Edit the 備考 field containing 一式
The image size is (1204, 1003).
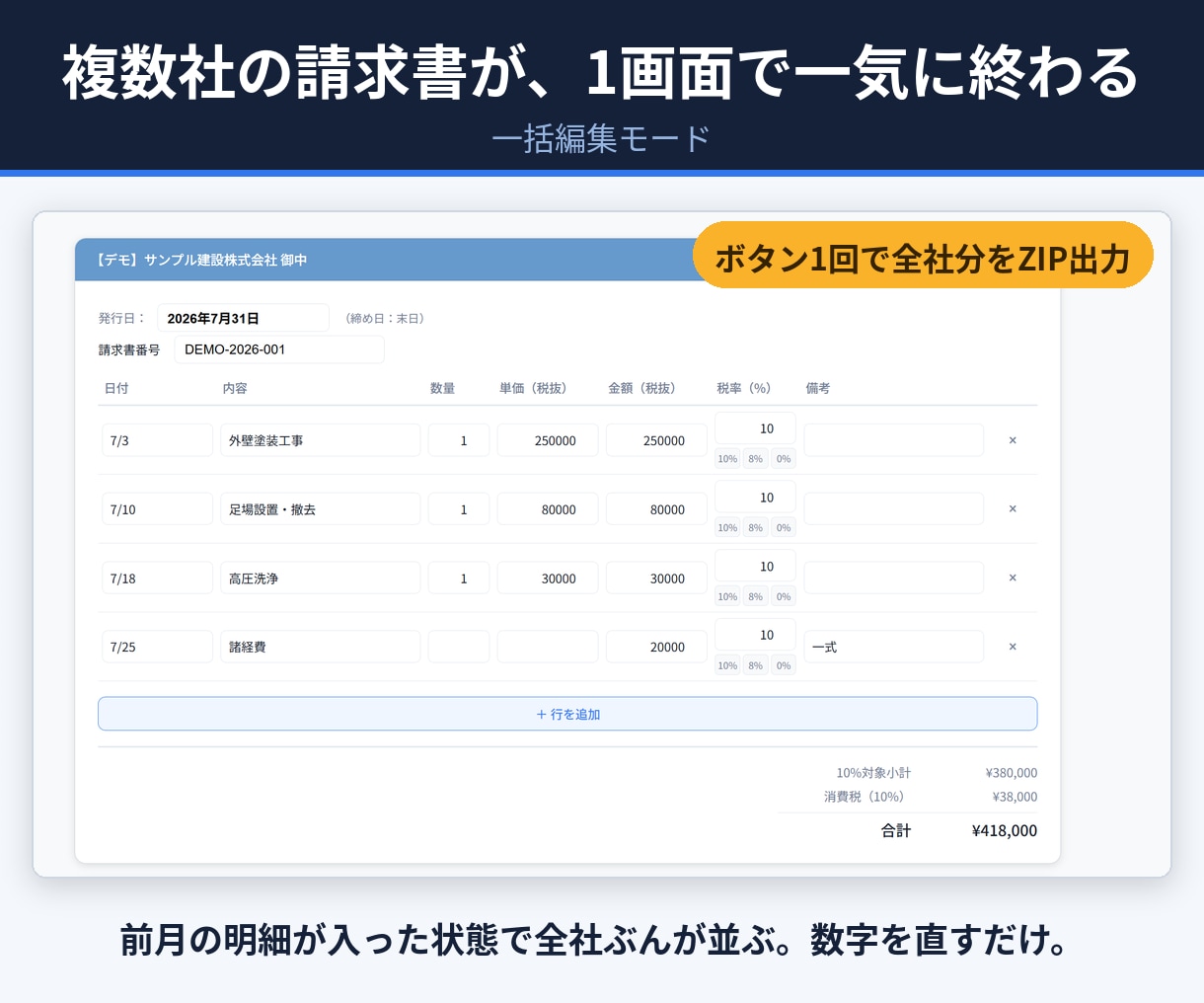coord(894,647)
